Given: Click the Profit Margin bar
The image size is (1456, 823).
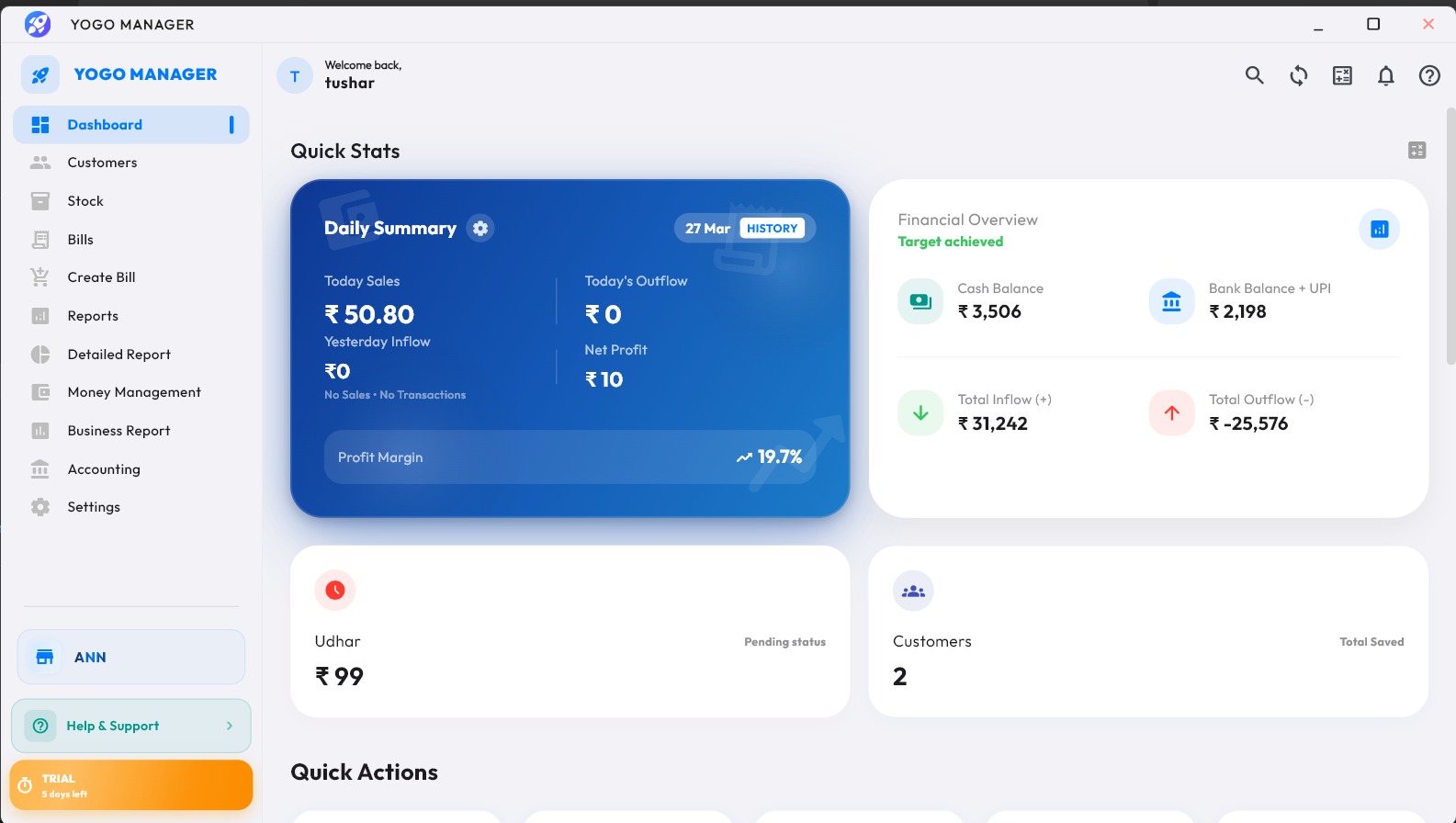Looking at the screenshot, I should tap(570, 457).
